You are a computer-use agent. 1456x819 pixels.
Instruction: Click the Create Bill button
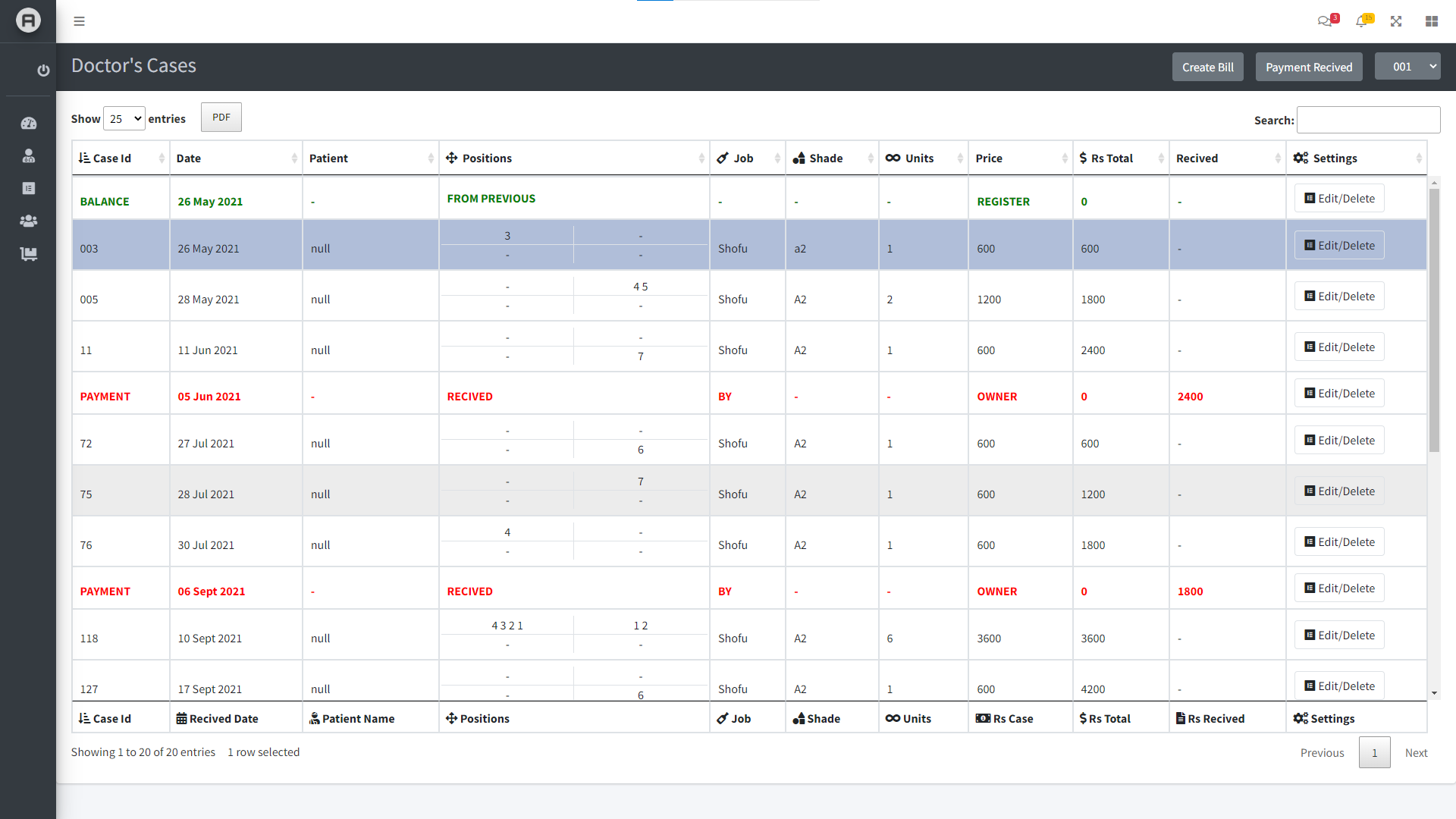coord(1207,67)
